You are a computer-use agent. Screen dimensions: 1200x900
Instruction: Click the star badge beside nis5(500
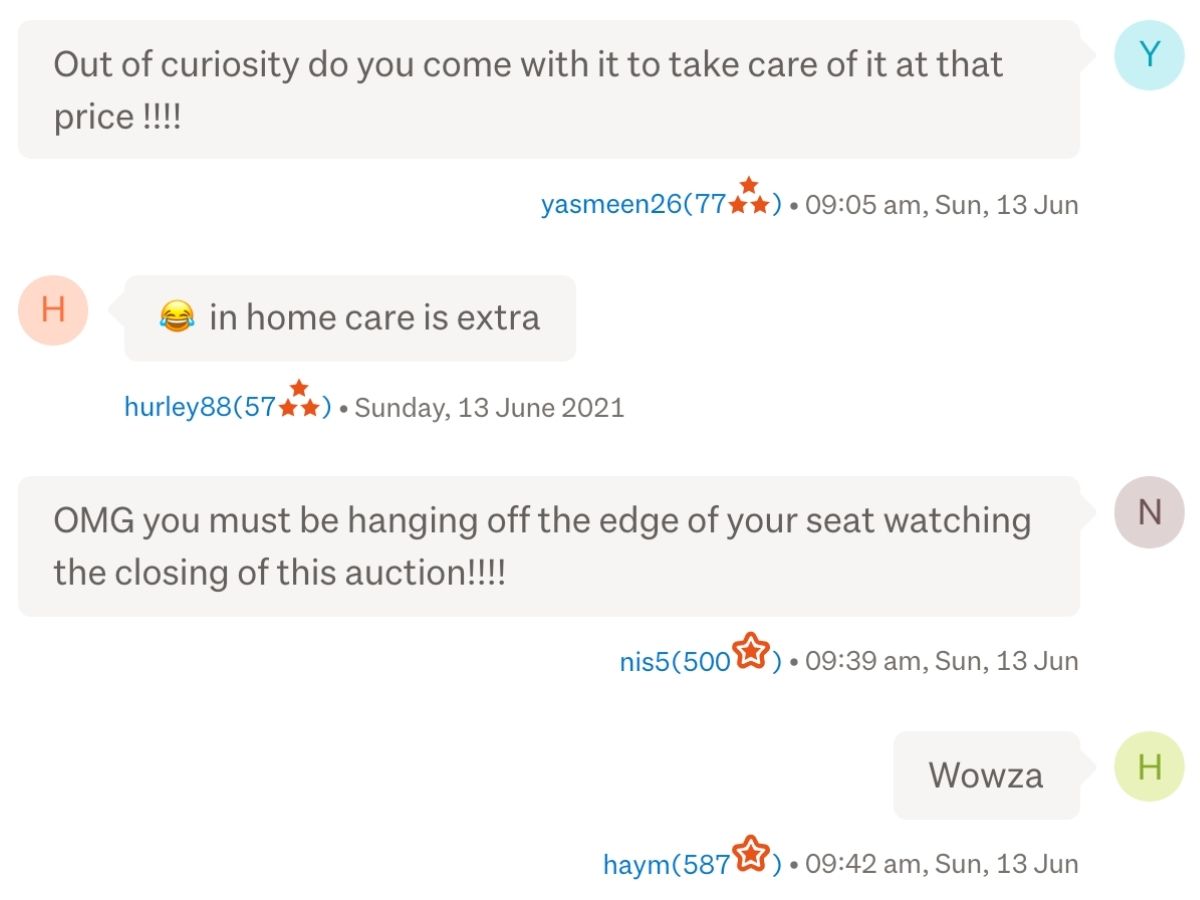pyautogui.click(x=751, y=652)
